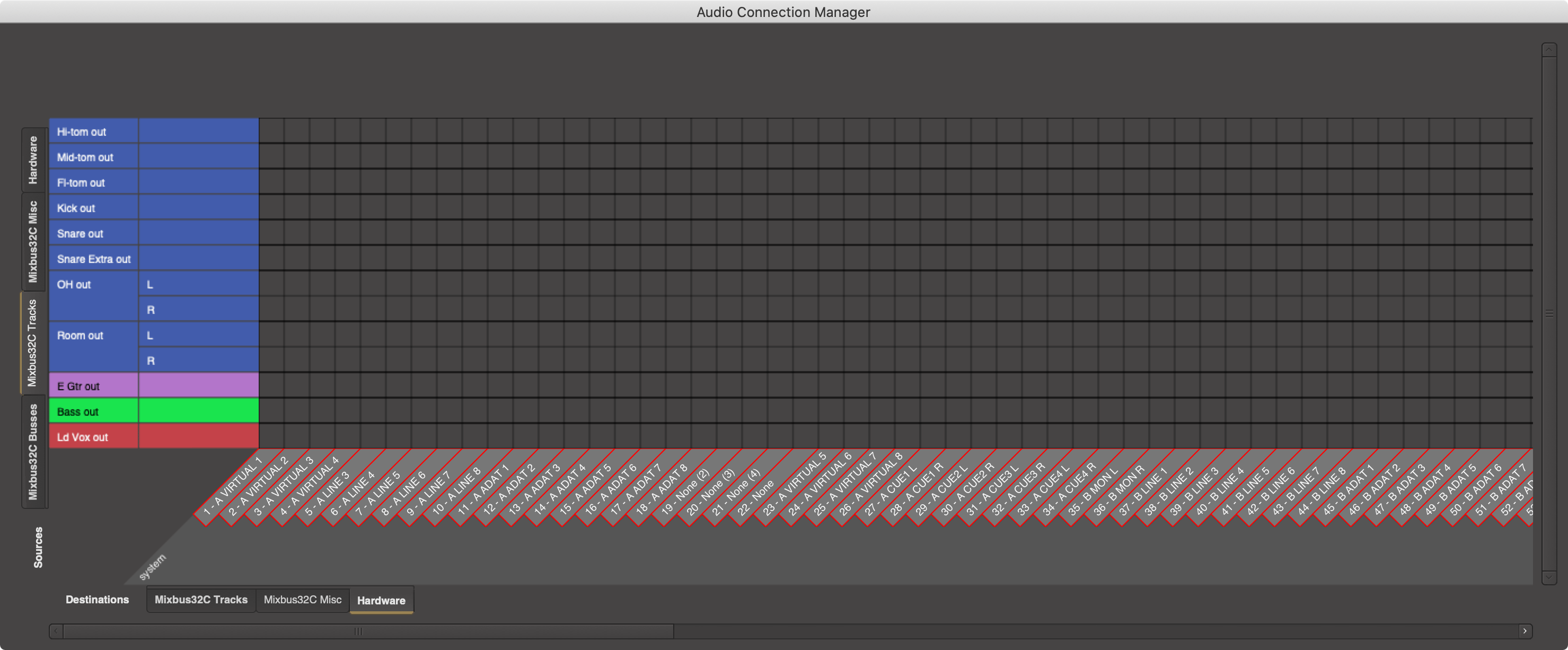Open the Hardware destinations tab
The width and height of the screenshot is (1568, 650).
[x=381, y=600]
